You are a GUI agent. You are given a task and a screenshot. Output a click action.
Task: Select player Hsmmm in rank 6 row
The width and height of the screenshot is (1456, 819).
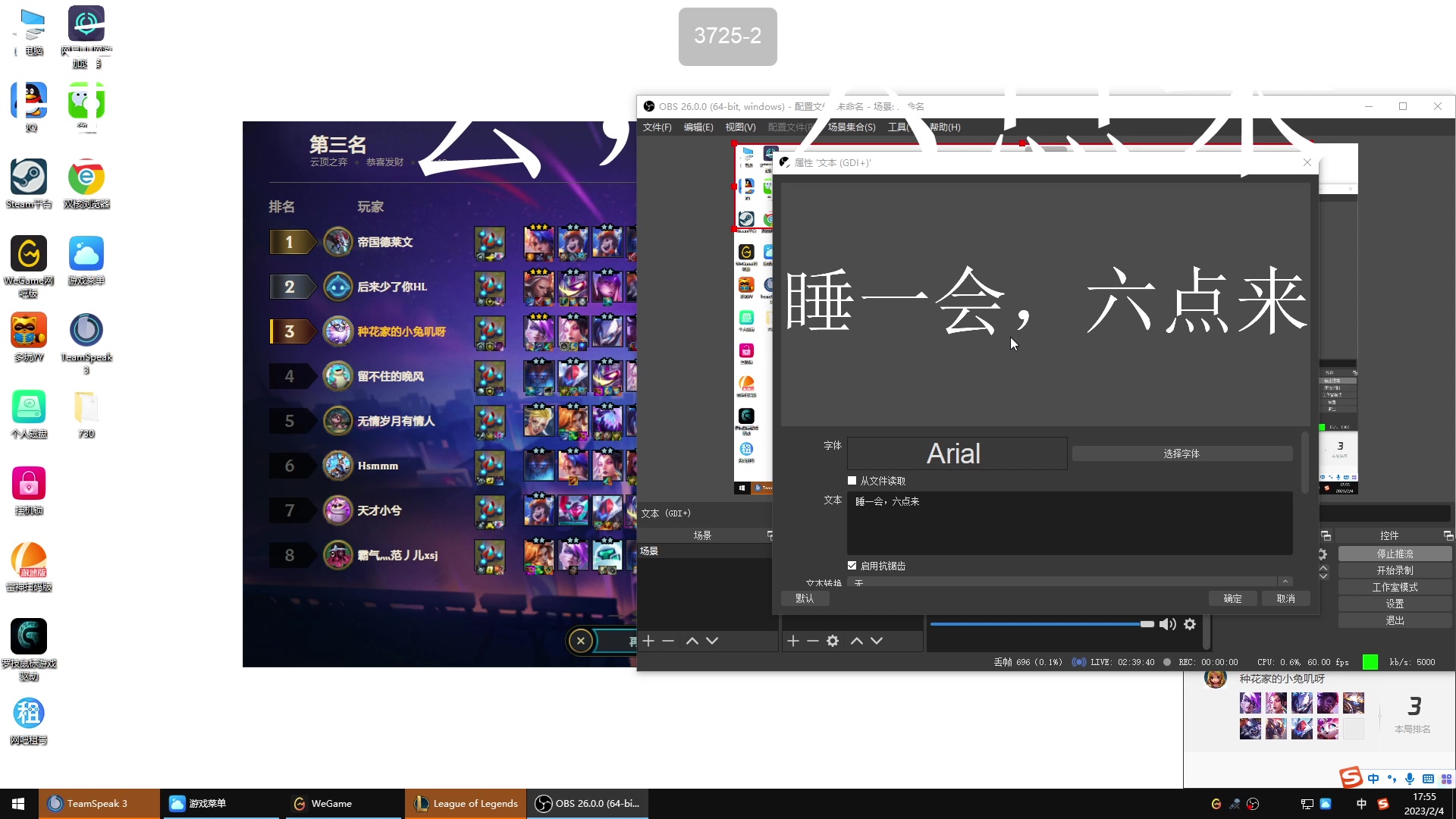coord(378,466)
